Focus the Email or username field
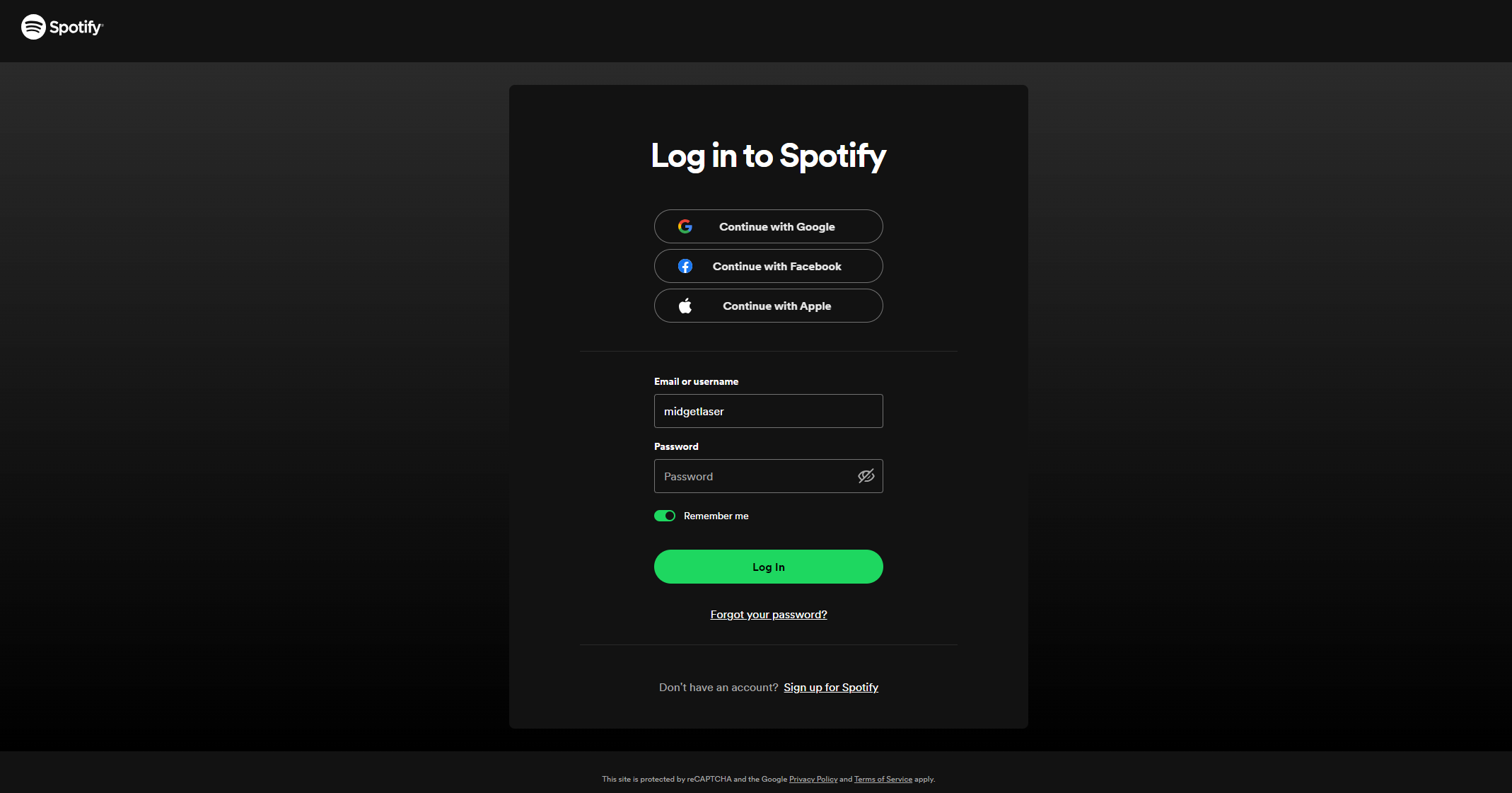 (x=768, y=411)
